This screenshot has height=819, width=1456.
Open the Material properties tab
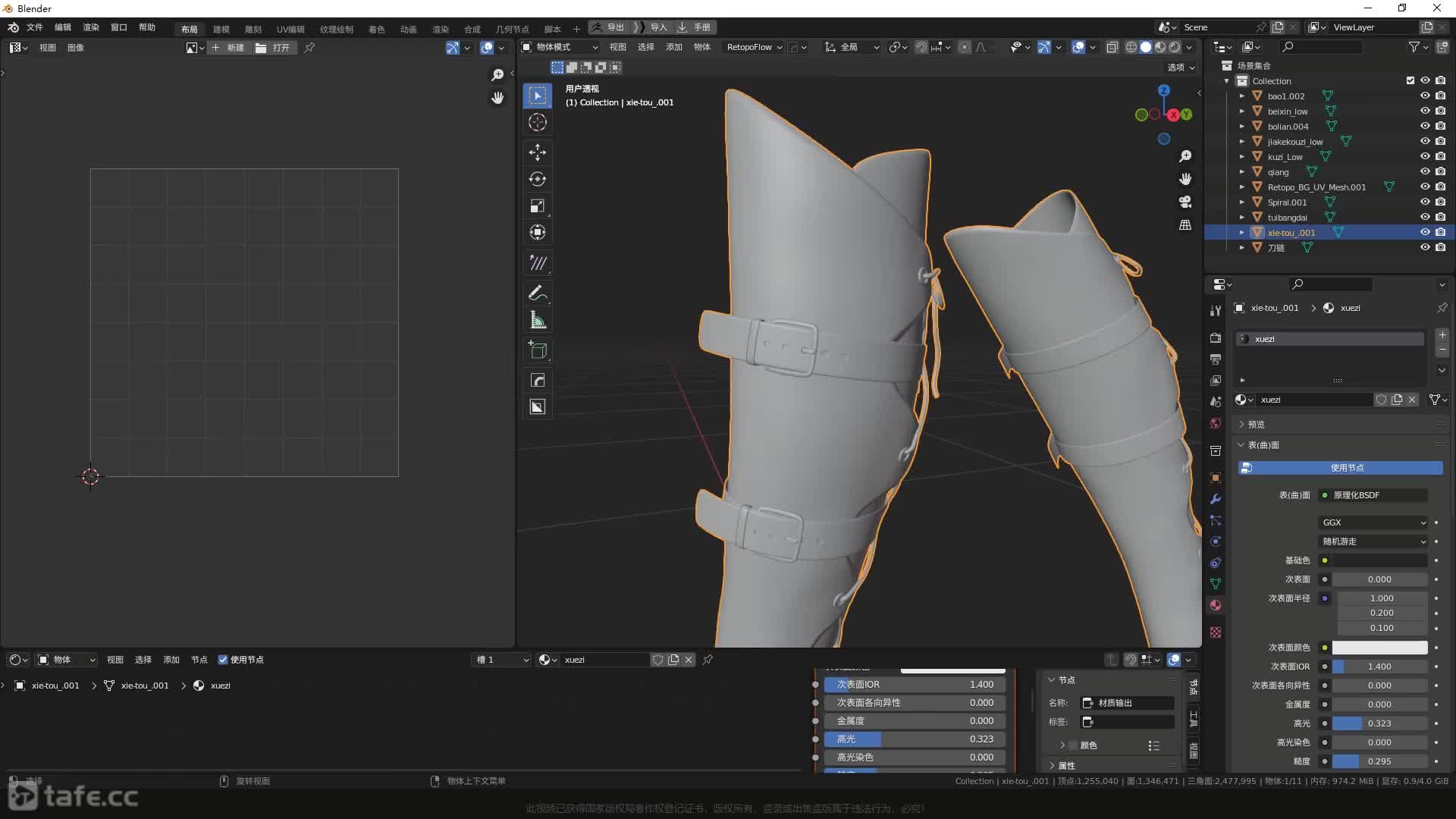[1216, 605]
